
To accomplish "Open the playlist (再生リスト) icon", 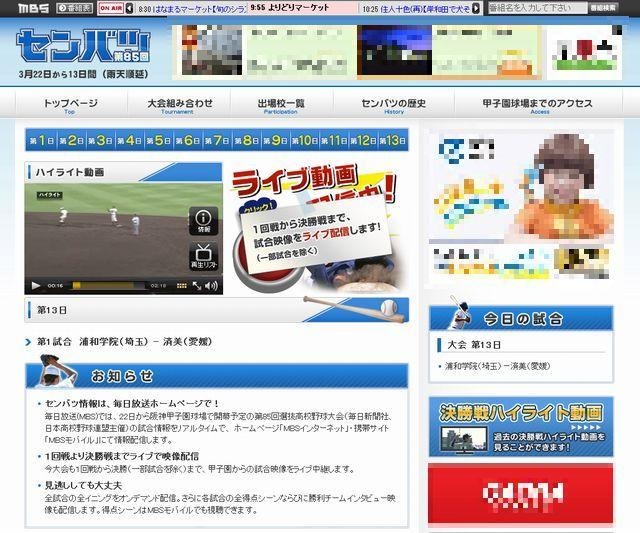I will (203, 256).
